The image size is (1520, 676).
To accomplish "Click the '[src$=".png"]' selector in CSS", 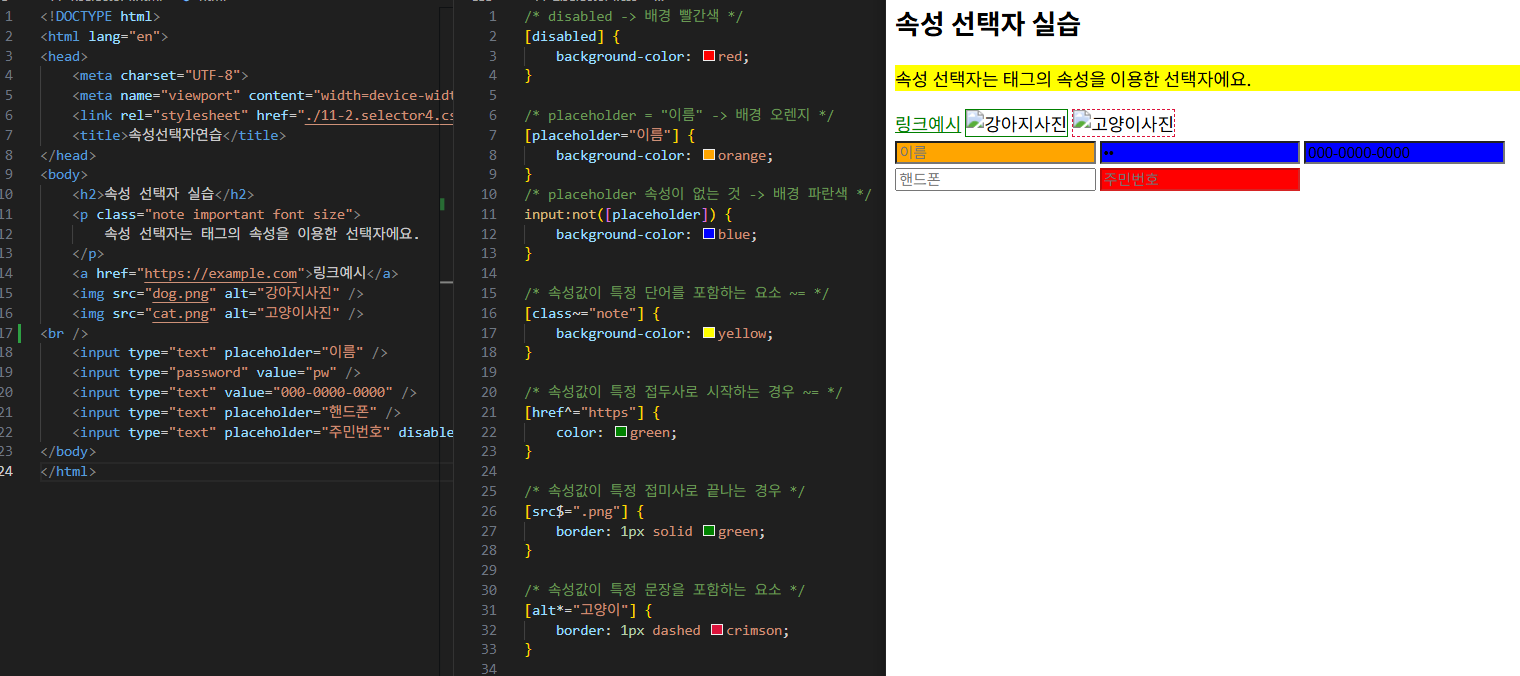I will pos(576,511).
